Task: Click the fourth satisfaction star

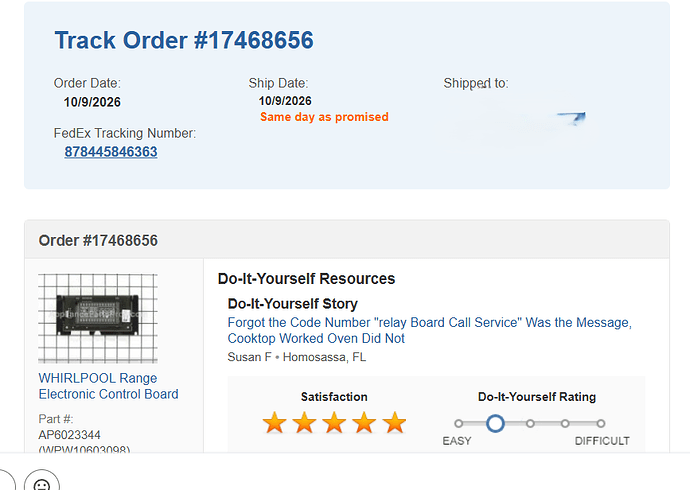Action: tap(364, 423)
